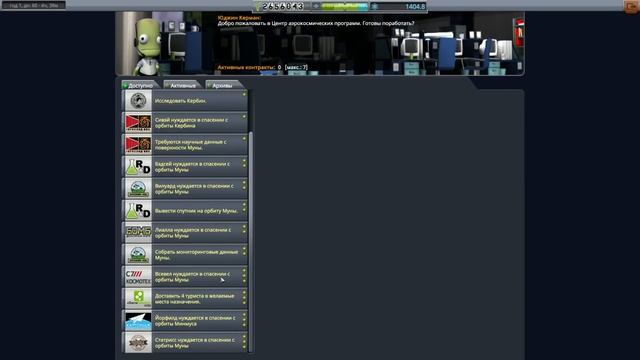Open the Лиалла rescue contract via its logo
Image resolution: width=640 pixels, height=360 pixels.
coord(138,233)
